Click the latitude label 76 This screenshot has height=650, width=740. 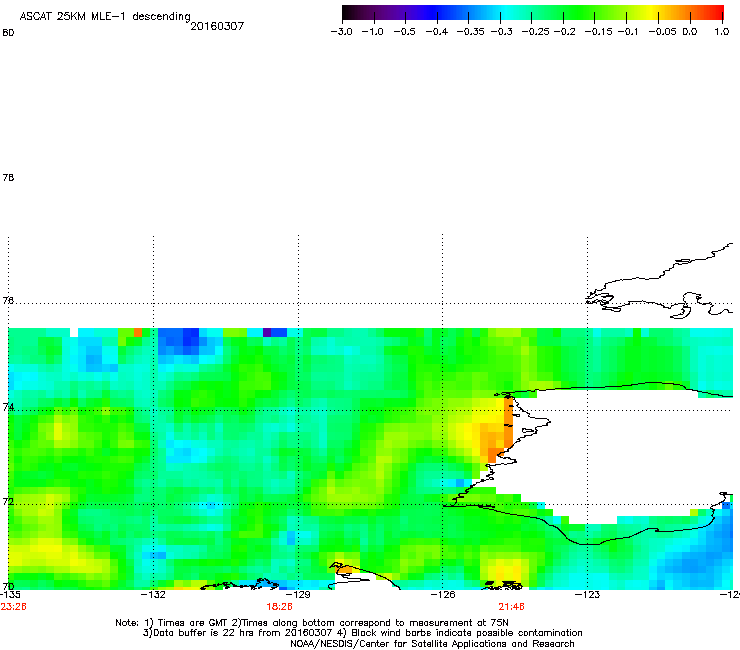8,300
